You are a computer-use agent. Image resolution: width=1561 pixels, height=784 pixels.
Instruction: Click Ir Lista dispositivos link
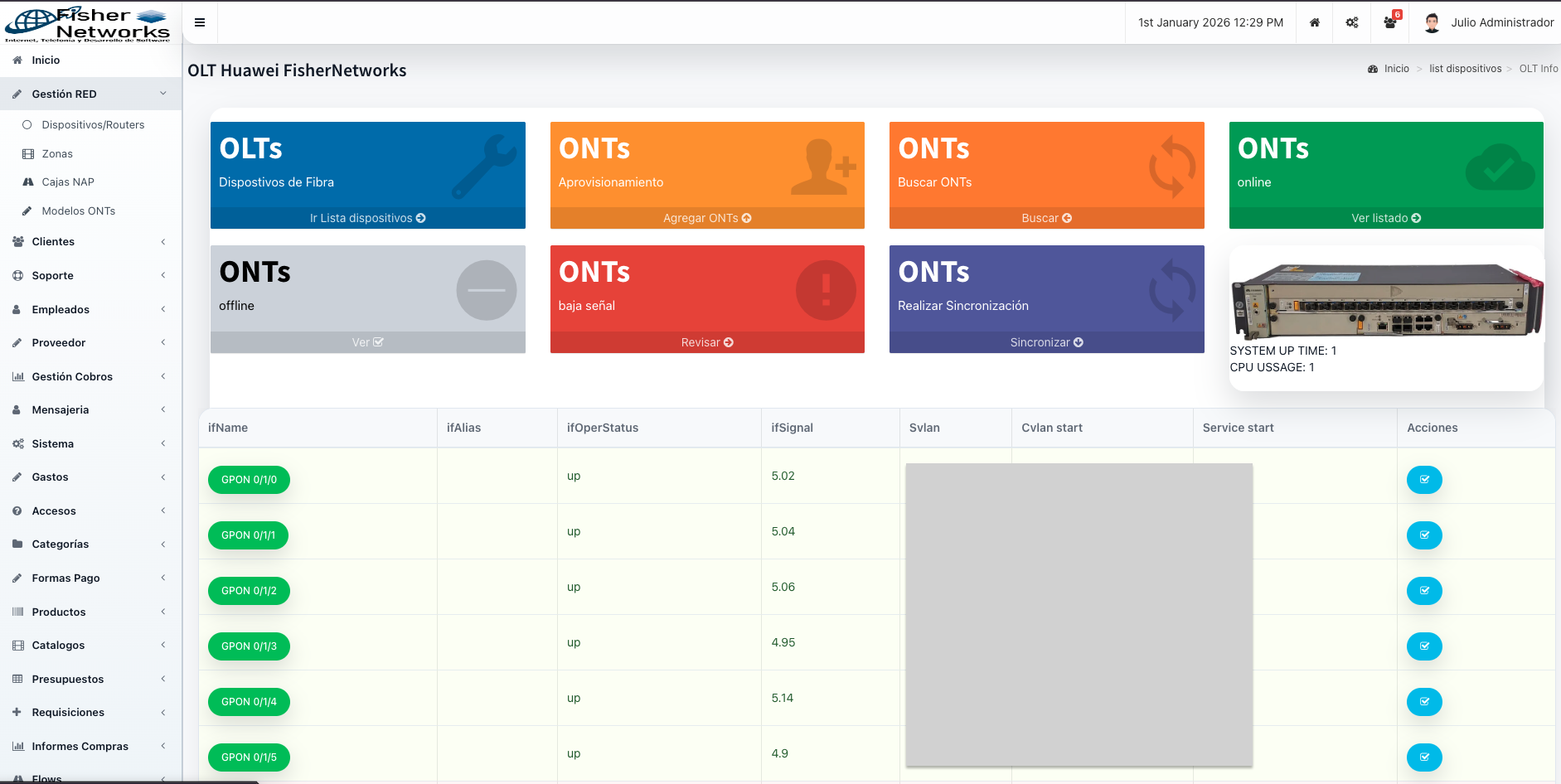point(367,218)
